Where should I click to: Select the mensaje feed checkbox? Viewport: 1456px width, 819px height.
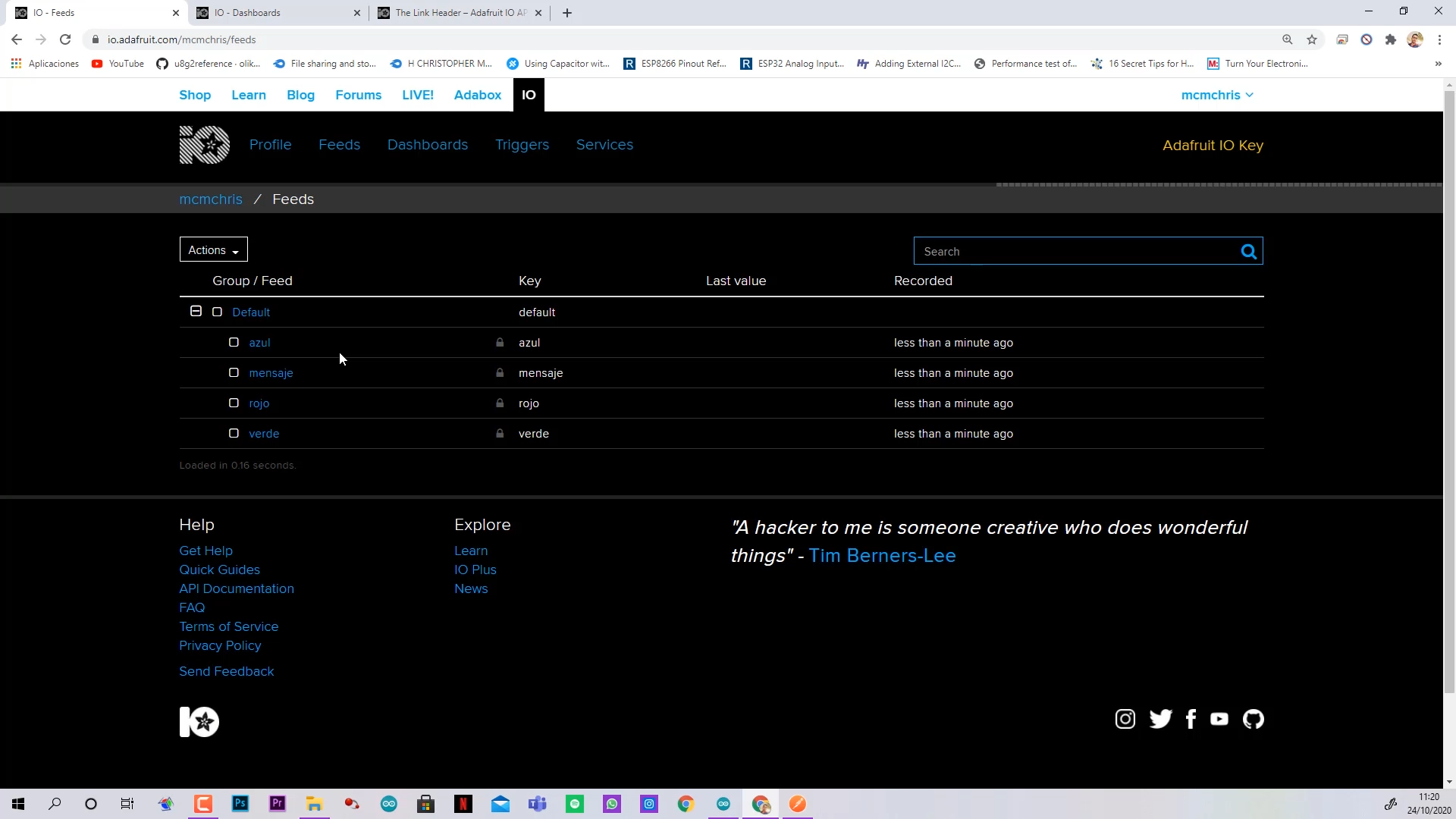234,373
